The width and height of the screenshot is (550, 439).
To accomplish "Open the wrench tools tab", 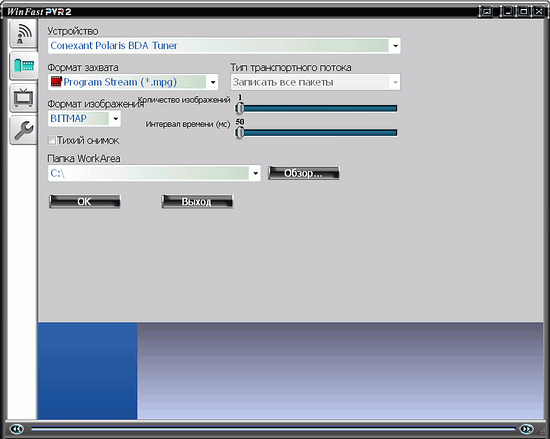I will [23, 130].
